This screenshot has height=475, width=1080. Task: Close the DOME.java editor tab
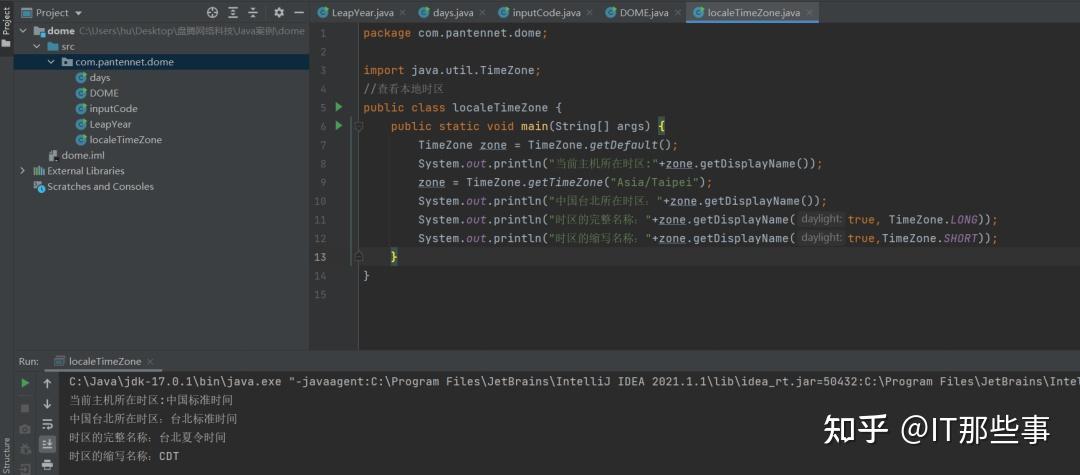point(679,13)
